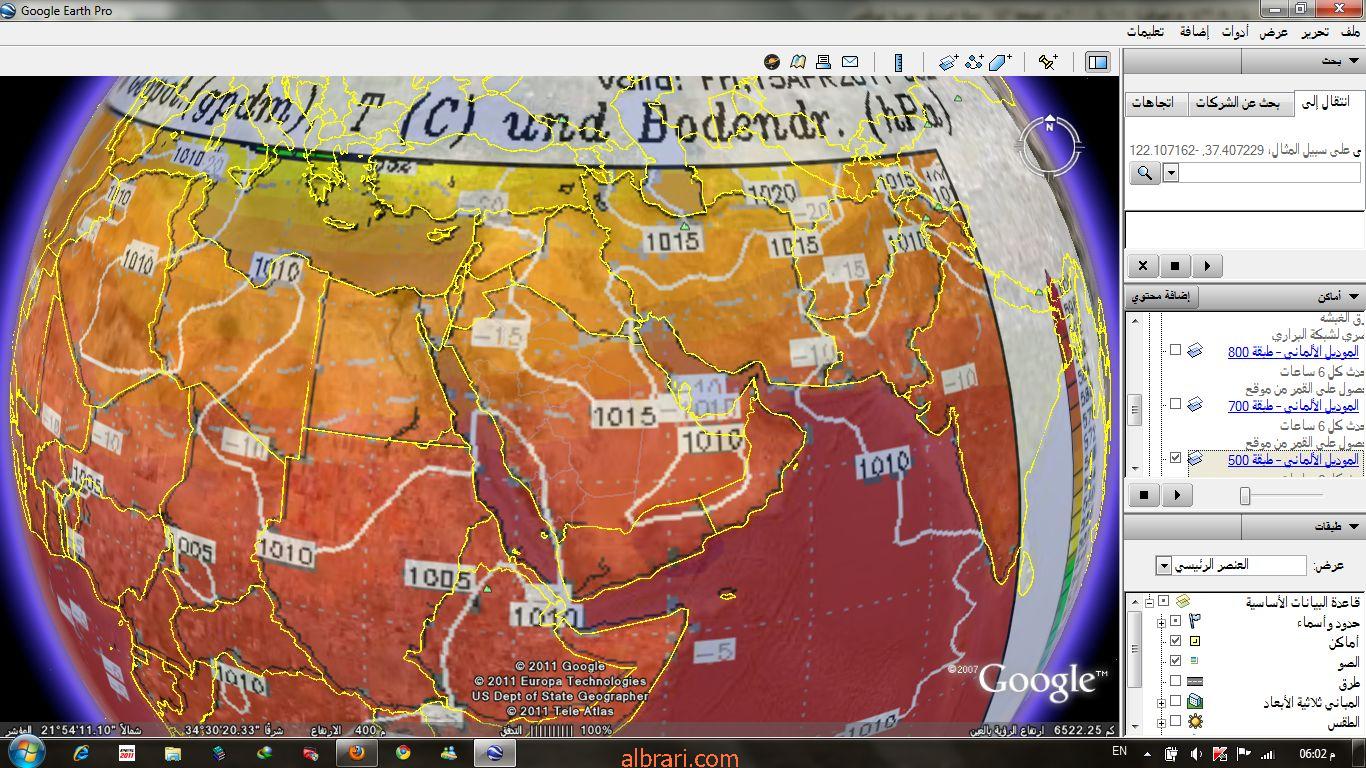Open the عرض view dropdown

1164,566
